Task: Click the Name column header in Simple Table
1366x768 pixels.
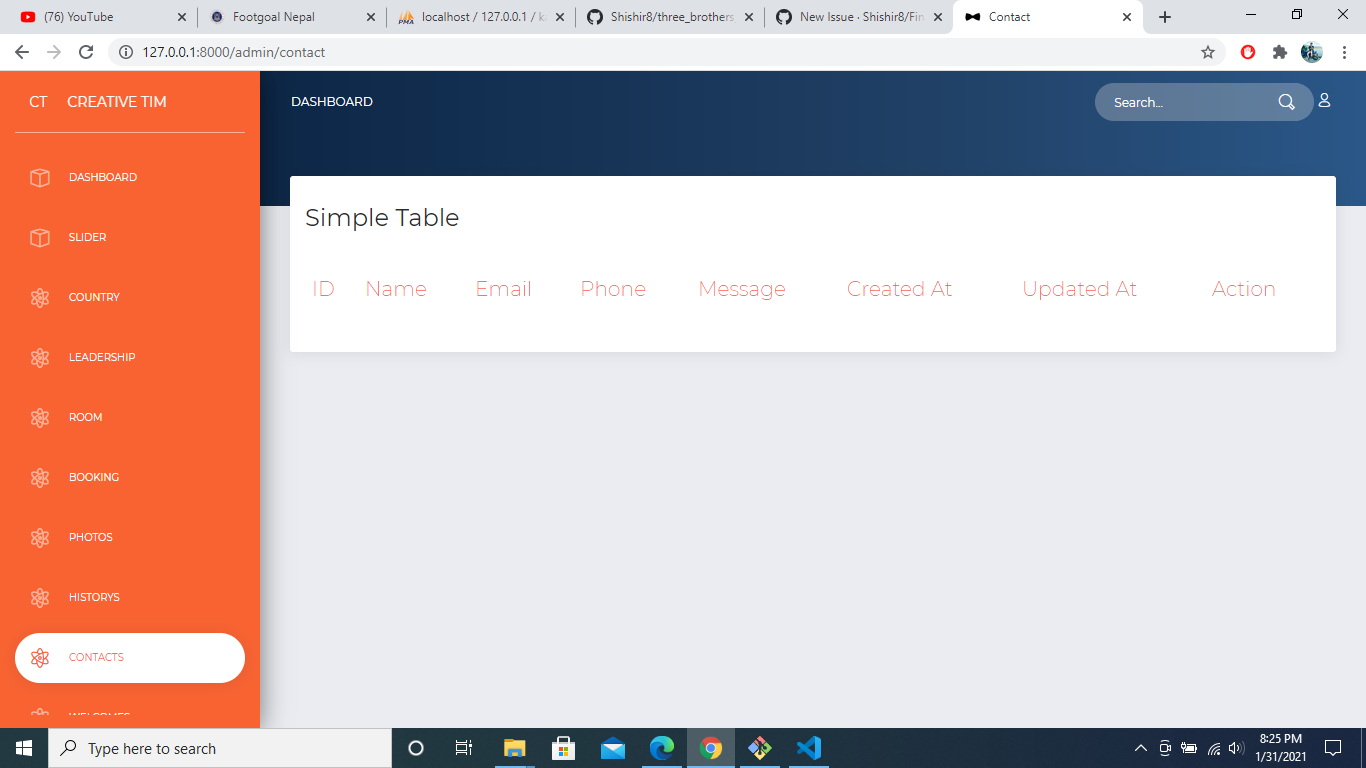Action: coord(396,289)
